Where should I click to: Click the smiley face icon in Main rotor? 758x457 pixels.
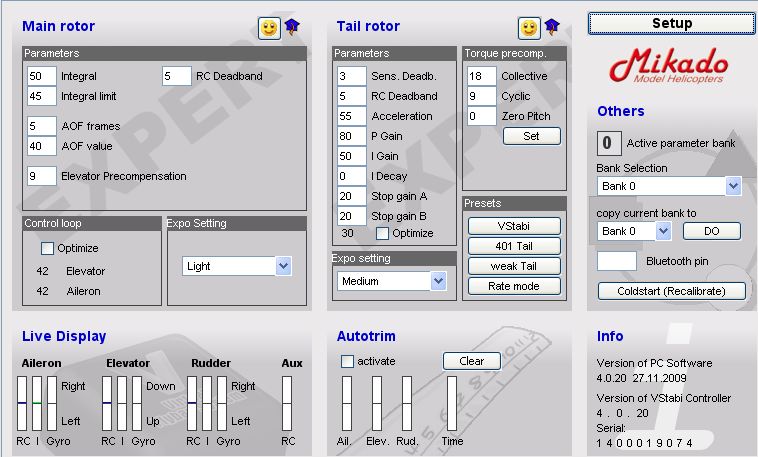tap(269, 28)
